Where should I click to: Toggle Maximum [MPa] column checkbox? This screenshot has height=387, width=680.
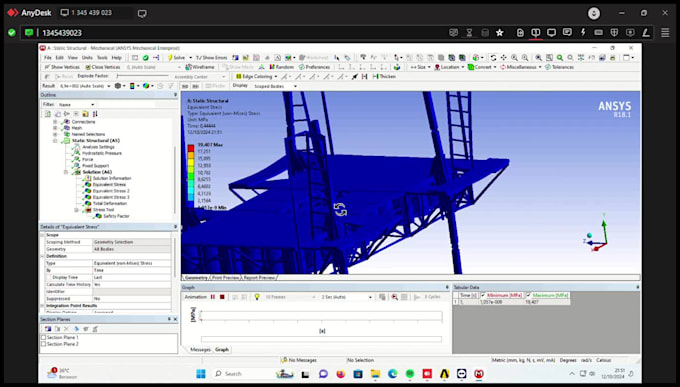click(x=529, y=295)
